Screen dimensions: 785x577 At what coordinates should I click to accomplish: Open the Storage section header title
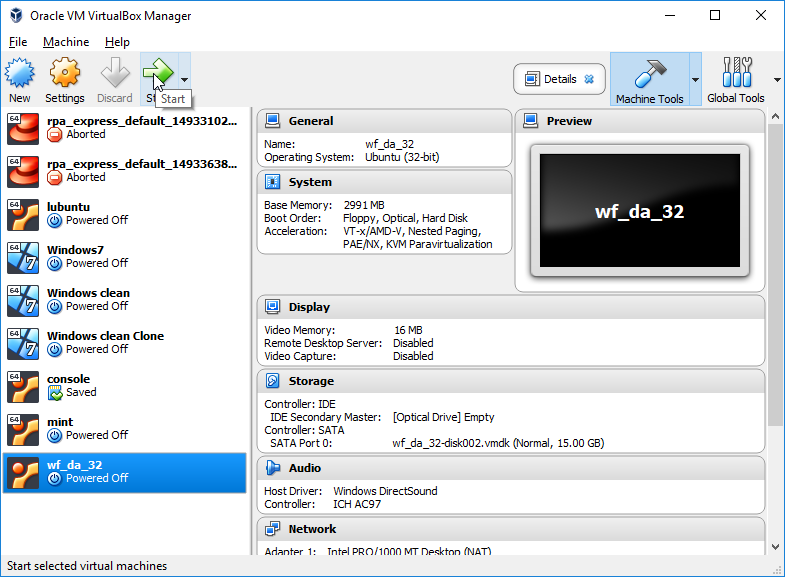point(311,381)
